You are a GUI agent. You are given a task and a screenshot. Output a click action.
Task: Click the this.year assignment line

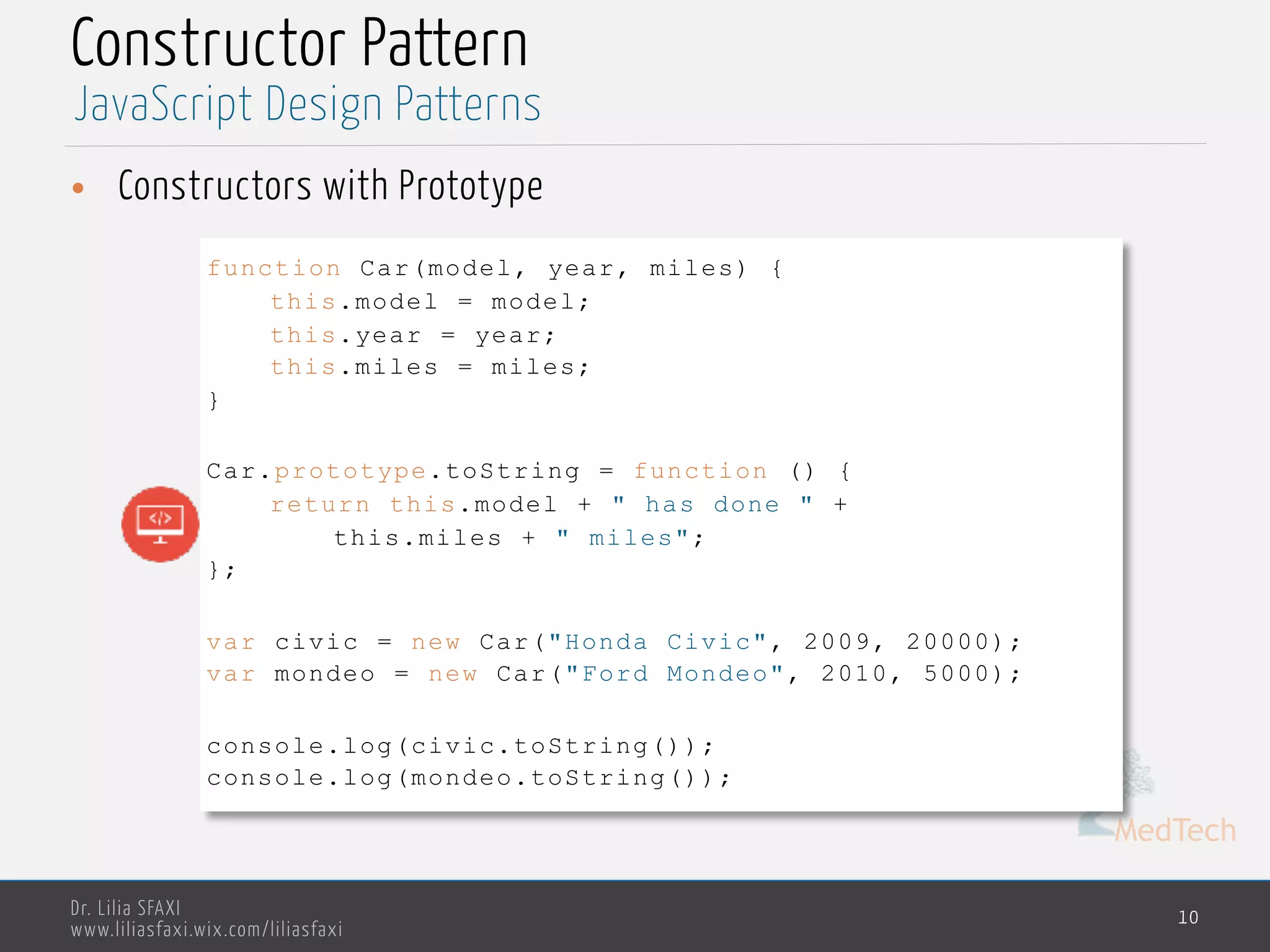coord(412,336)
